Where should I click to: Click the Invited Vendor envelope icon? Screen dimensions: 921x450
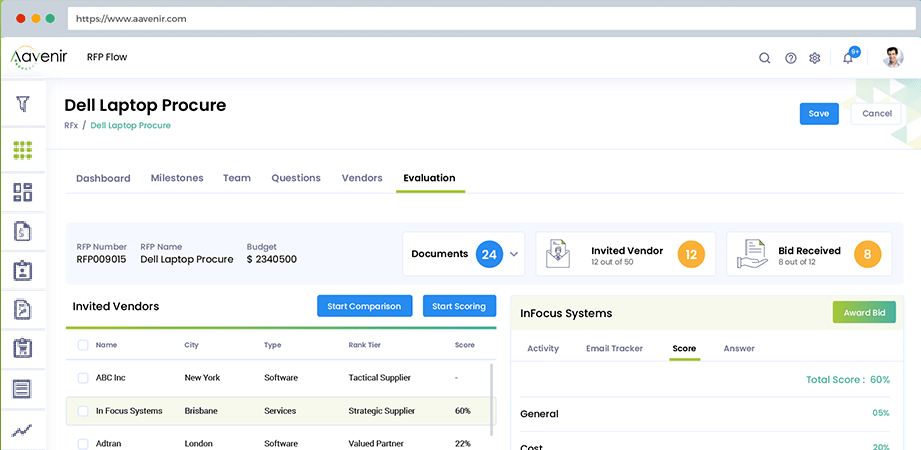(x=558, y=254)
